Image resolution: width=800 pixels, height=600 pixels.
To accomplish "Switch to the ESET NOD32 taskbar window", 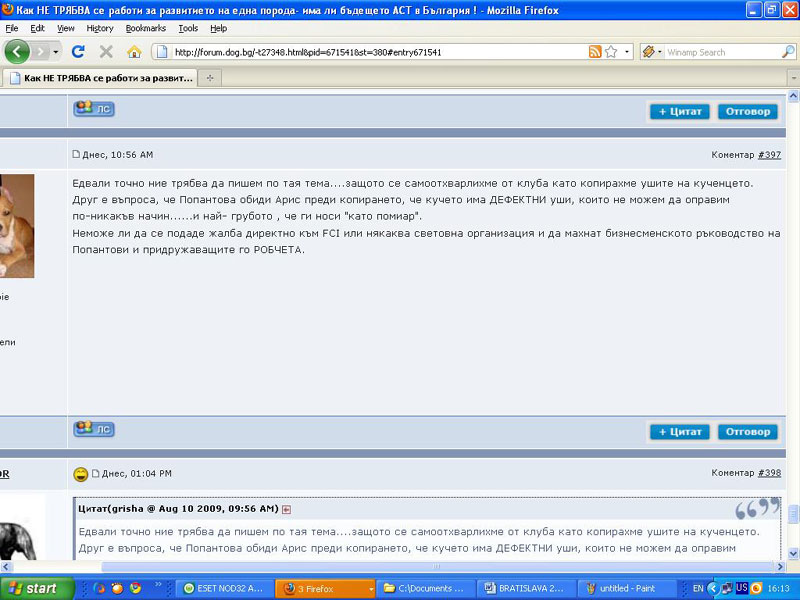I will click(223, 588).
